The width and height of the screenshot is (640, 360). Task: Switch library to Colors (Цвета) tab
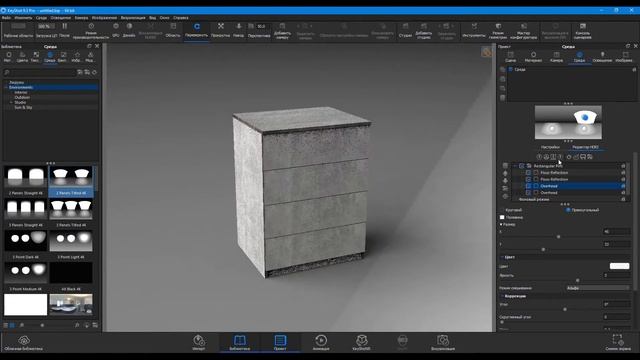22,57
